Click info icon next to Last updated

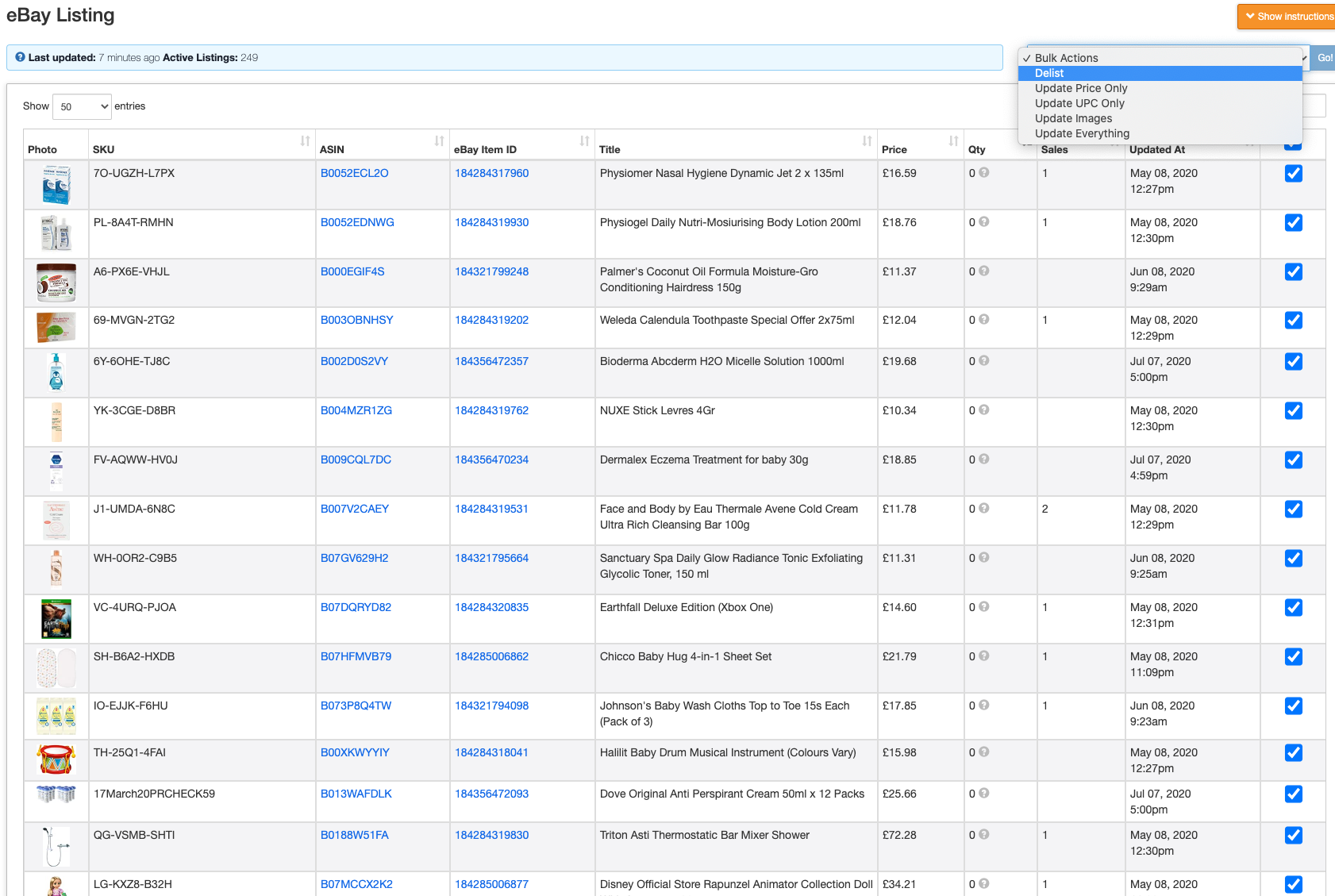point(20,57)
